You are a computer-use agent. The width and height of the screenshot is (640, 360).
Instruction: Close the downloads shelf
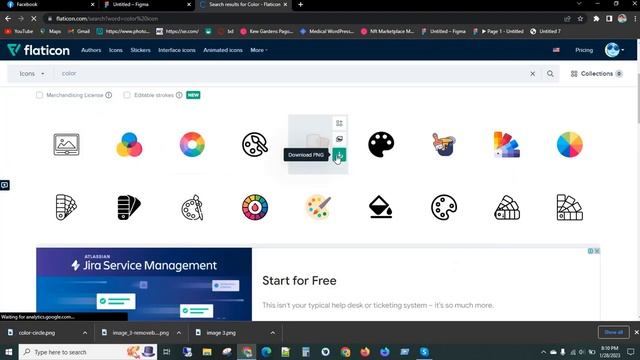[636, 332]
